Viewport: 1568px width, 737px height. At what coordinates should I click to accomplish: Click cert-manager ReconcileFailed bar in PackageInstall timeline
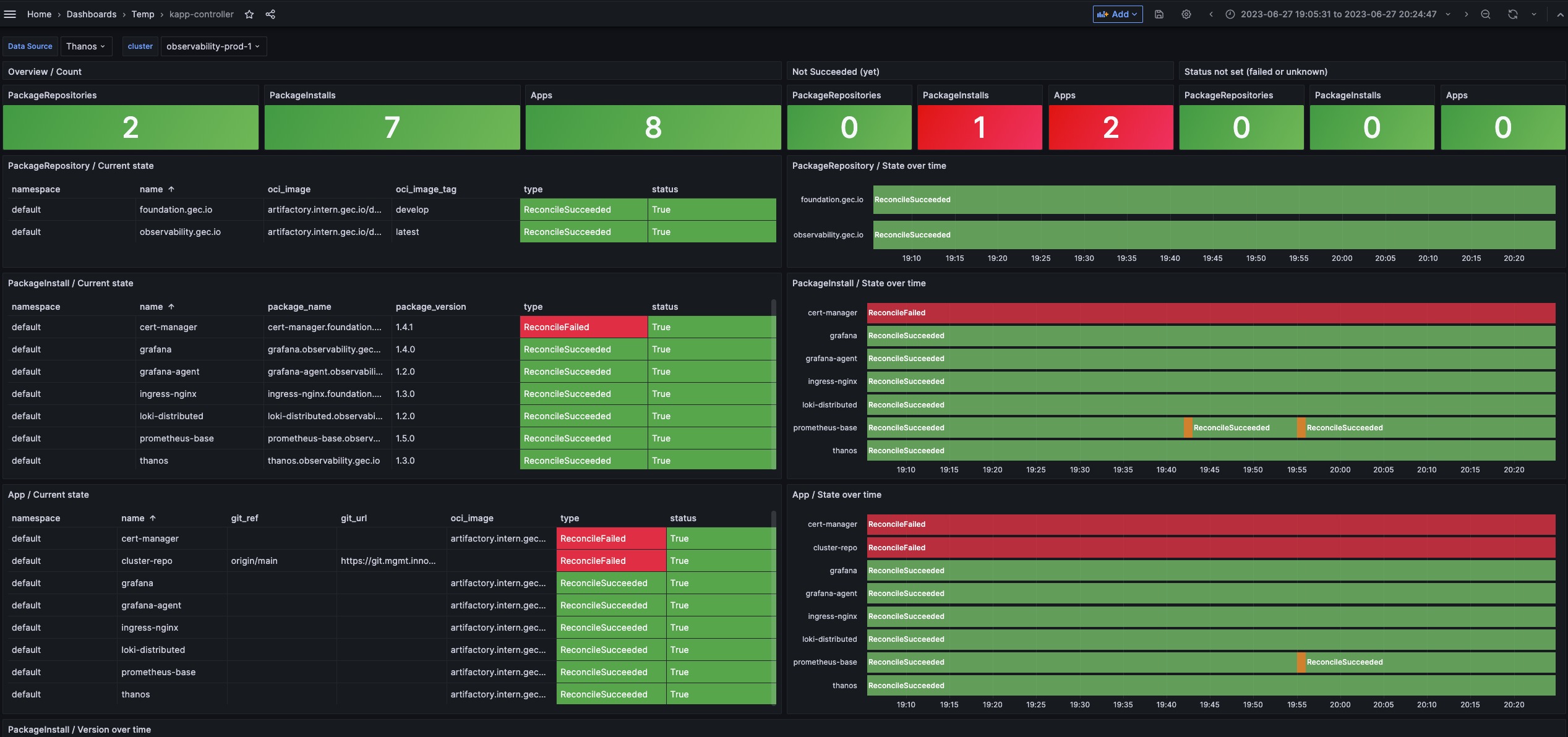pyautogui.click(x=1210, y=313)
